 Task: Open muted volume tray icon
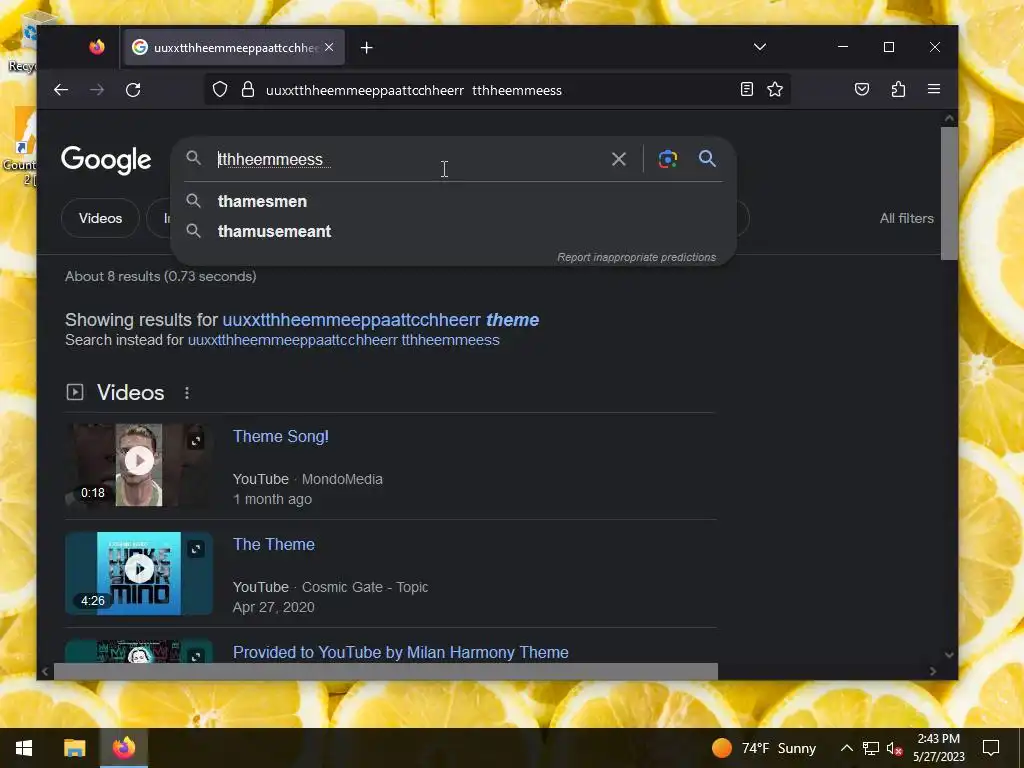click(x=895, y=748)
